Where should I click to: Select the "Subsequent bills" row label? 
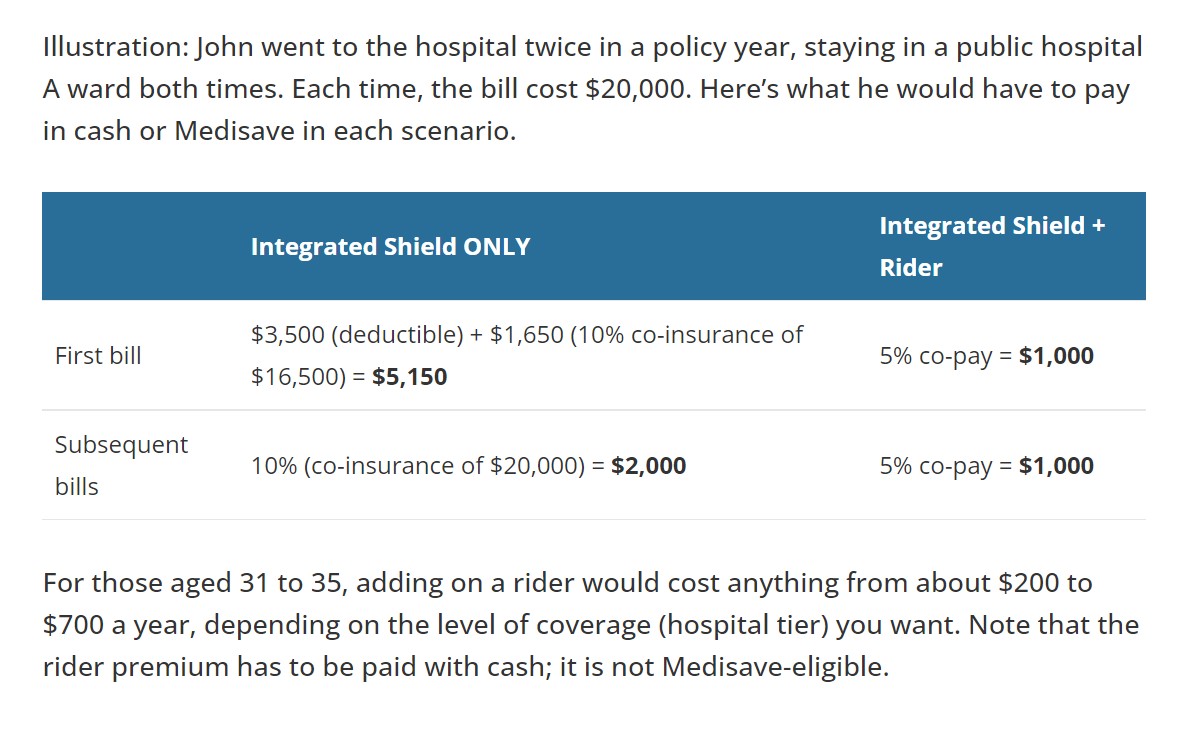coord(121,465)
